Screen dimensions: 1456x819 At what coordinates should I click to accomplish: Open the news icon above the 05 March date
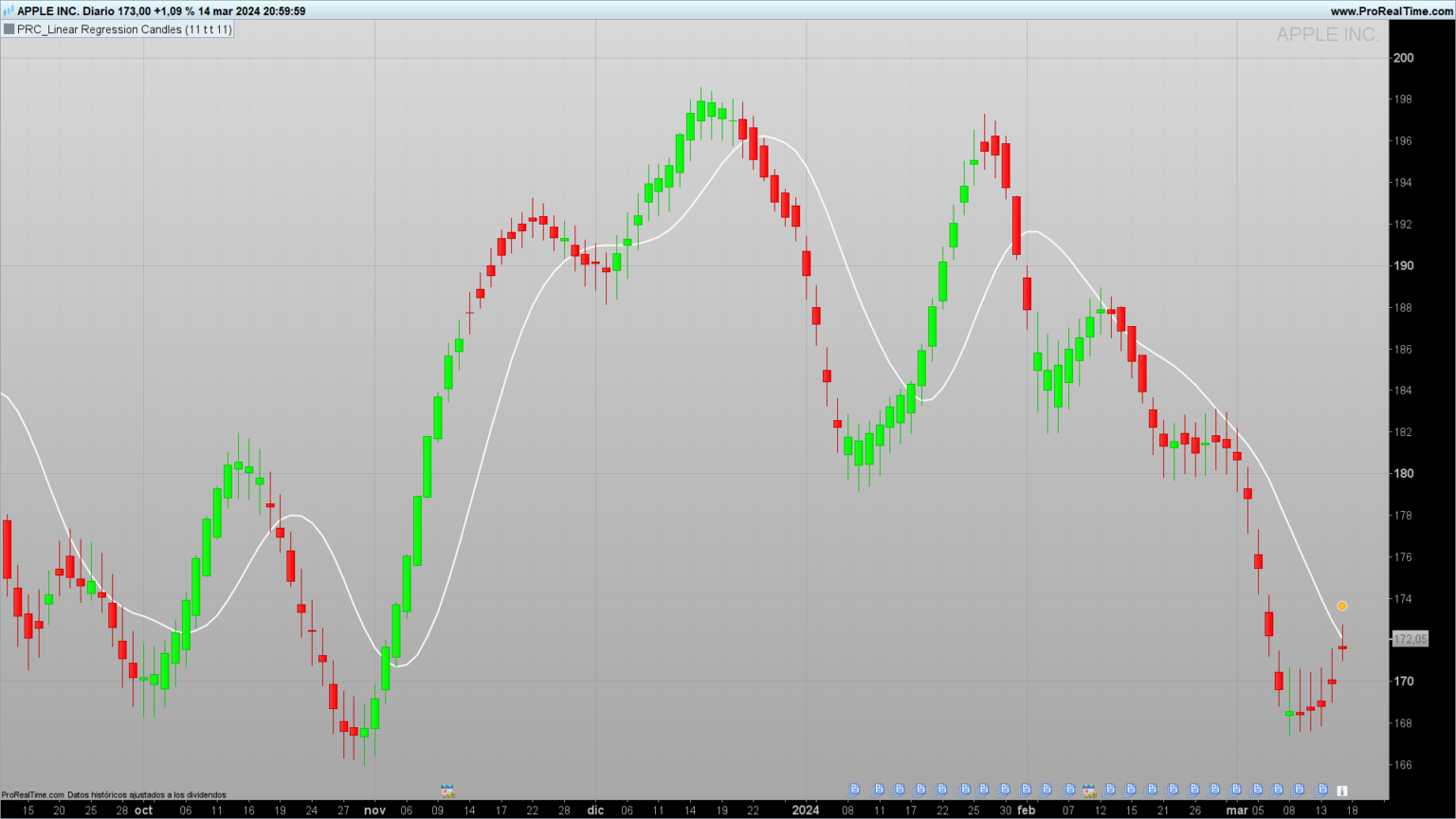coord(1257,790)
